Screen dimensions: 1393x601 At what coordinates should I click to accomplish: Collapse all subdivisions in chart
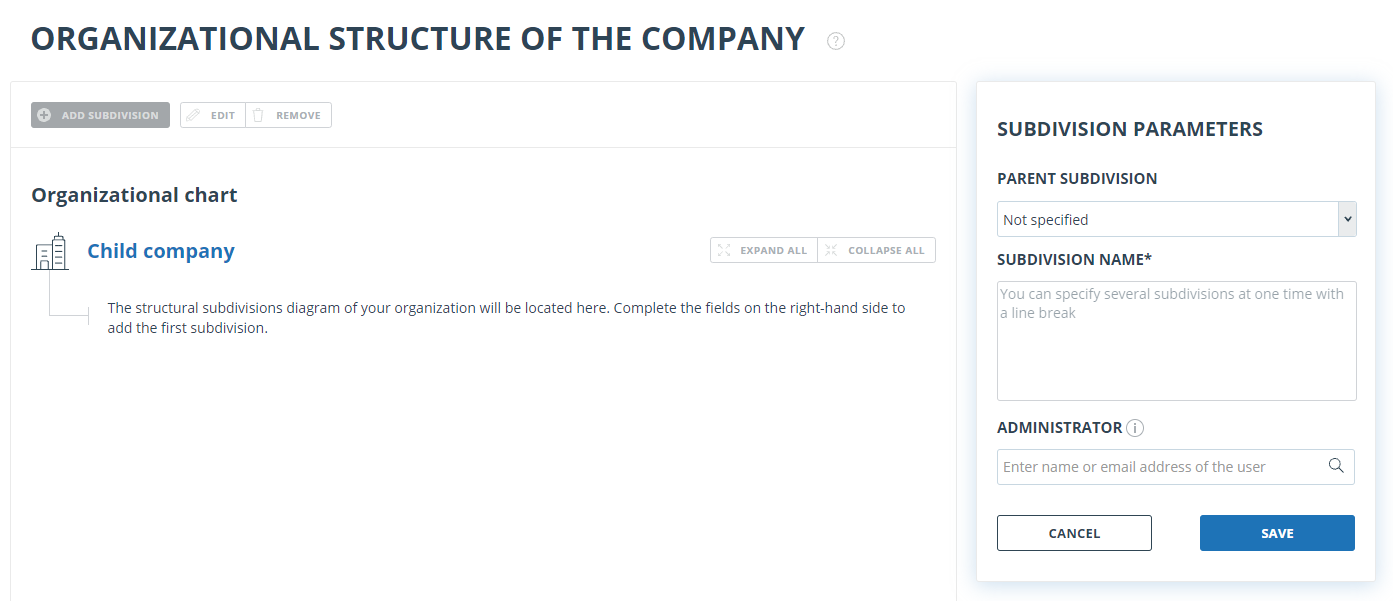877,250
